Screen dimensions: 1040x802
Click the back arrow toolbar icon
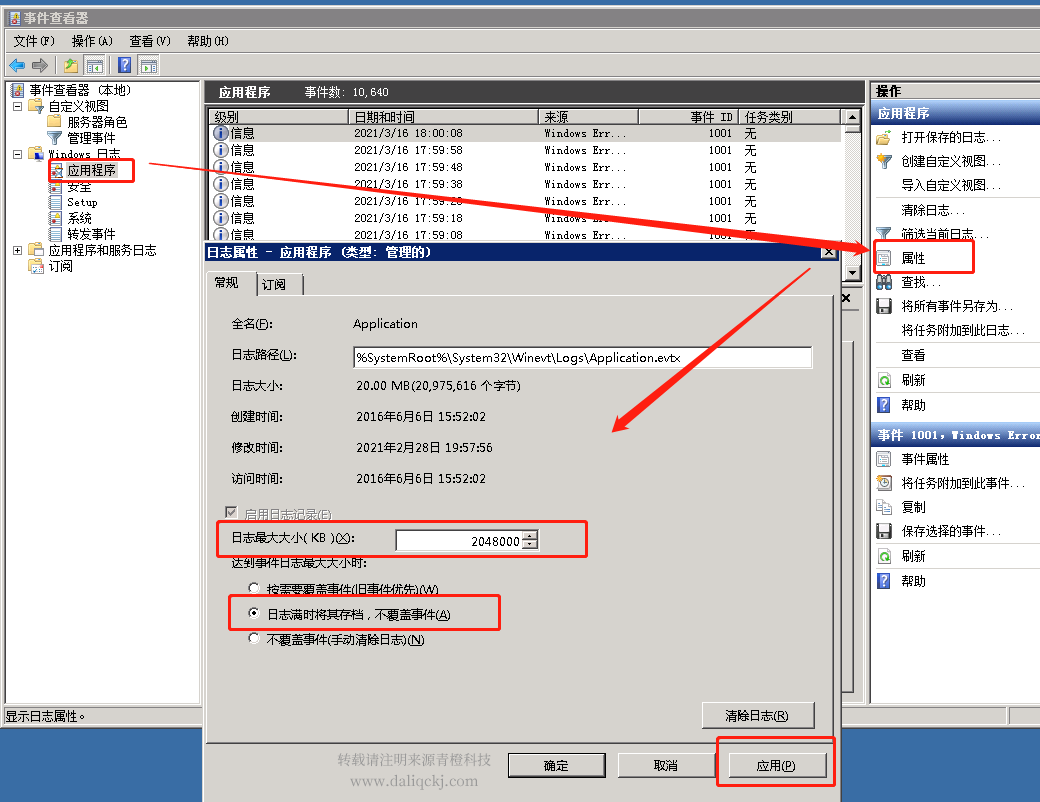click(x=17, y=65)
